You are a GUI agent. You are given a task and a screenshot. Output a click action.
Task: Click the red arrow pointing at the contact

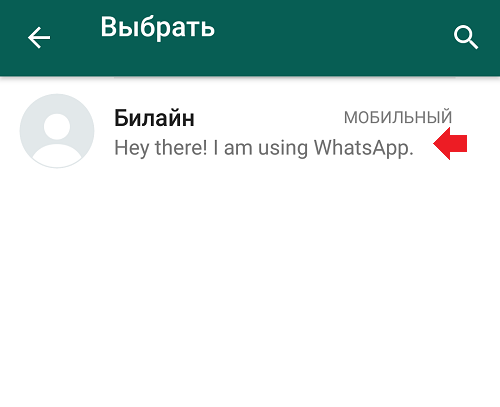[450, 144]
